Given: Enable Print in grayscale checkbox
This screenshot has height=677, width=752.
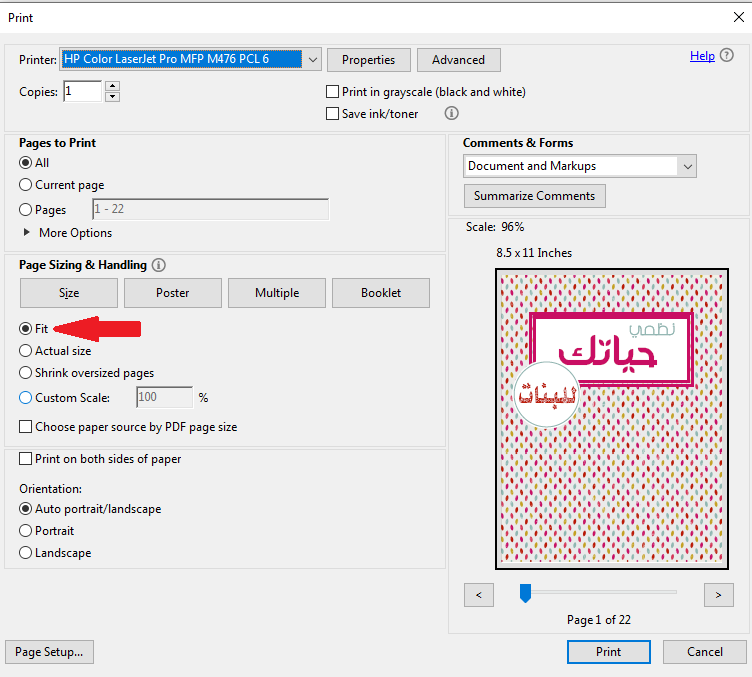Looking at the screenshot, I should pos(333,92).
